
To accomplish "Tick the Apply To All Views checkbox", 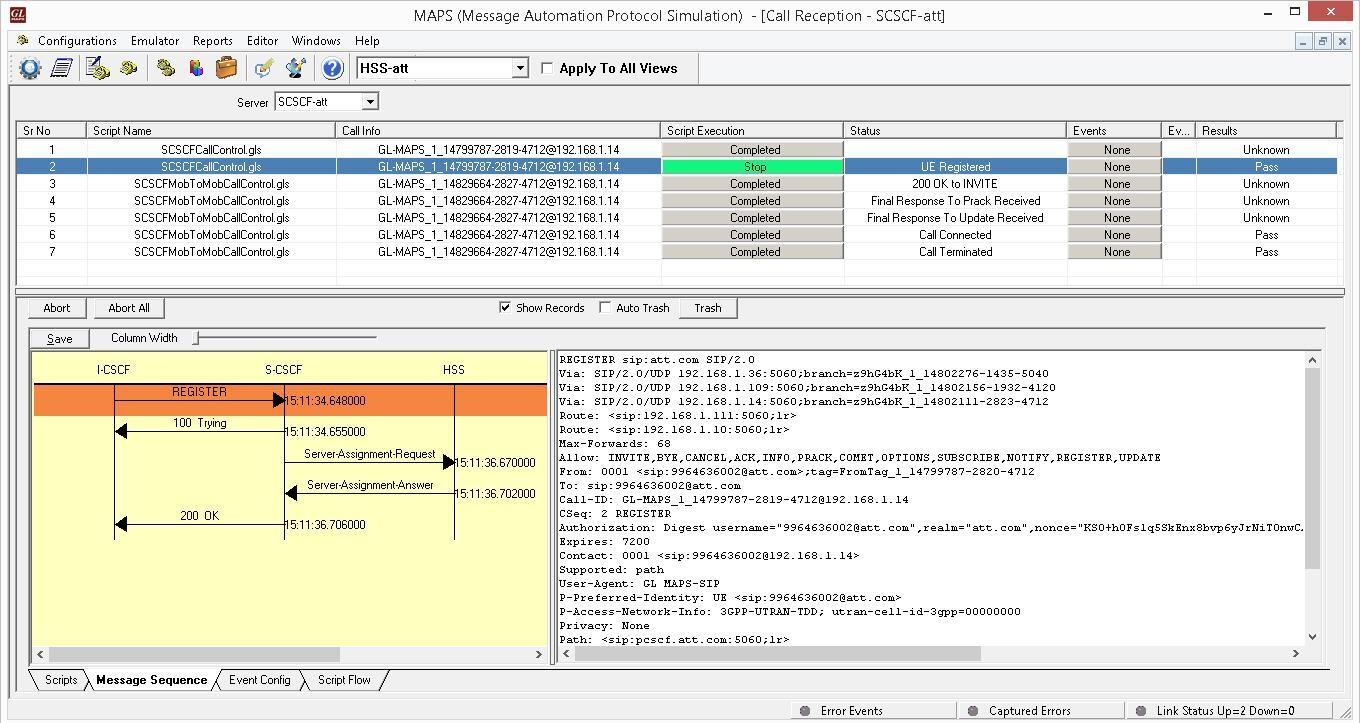I will (x=547, y=68).
